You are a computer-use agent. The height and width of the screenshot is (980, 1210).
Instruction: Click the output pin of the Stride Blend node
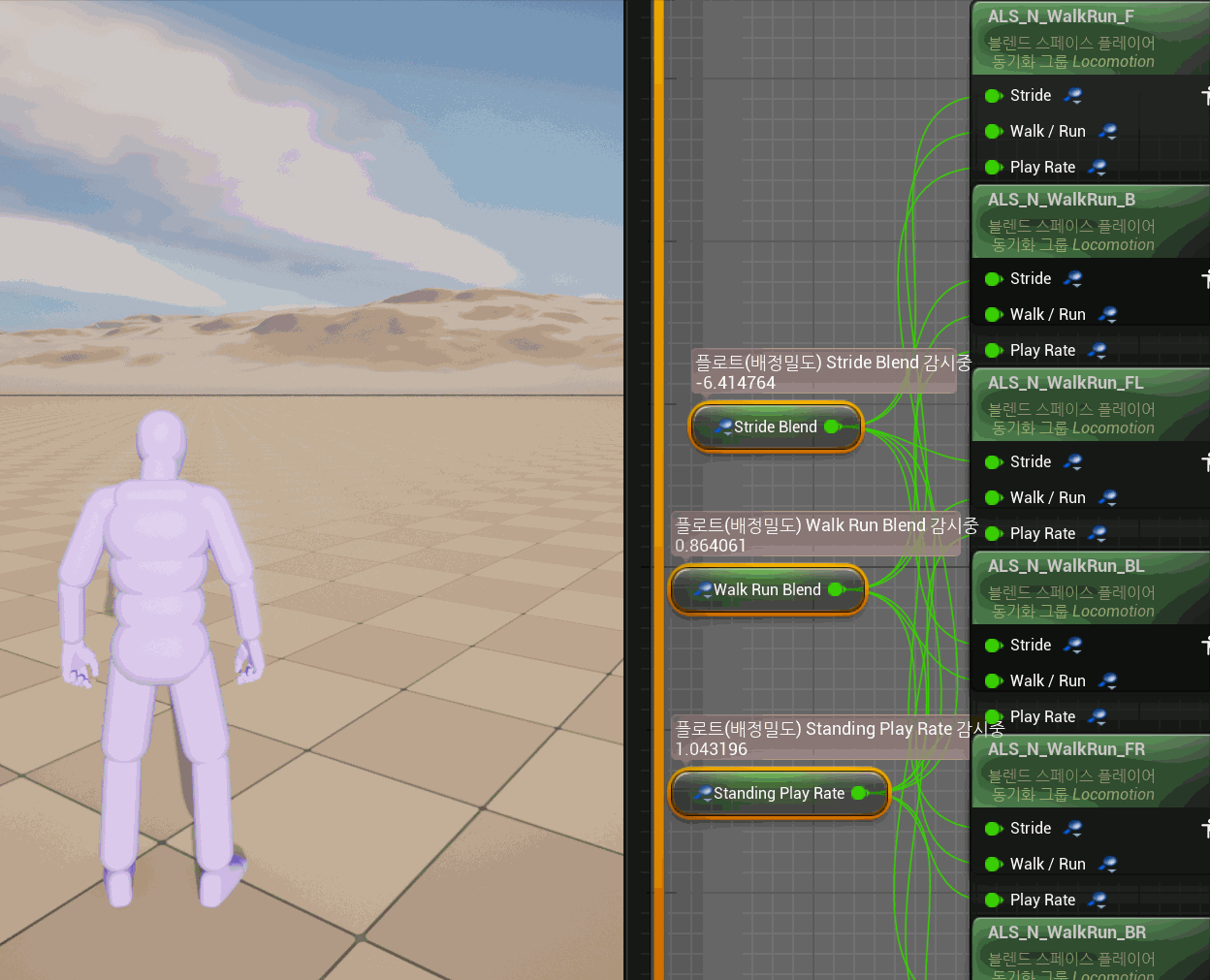(833, 427)
